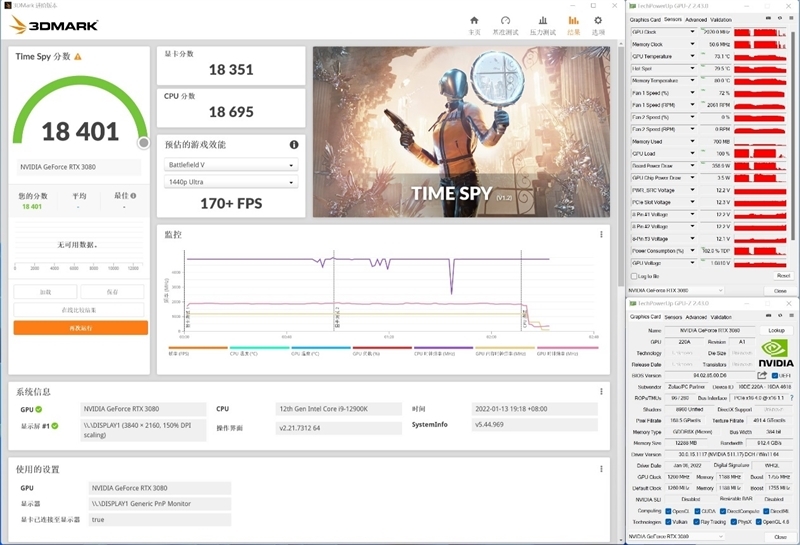Click screenshot camera icon in GPU-Z Sensors window
Screen dimensions: 800x545
pos(768,18)
